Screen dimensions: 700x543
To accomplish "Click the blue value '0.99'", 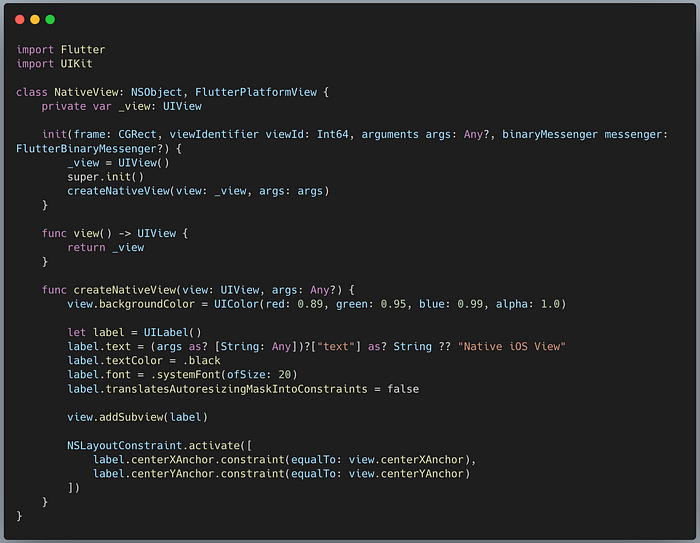I will (x=470, y=304).
